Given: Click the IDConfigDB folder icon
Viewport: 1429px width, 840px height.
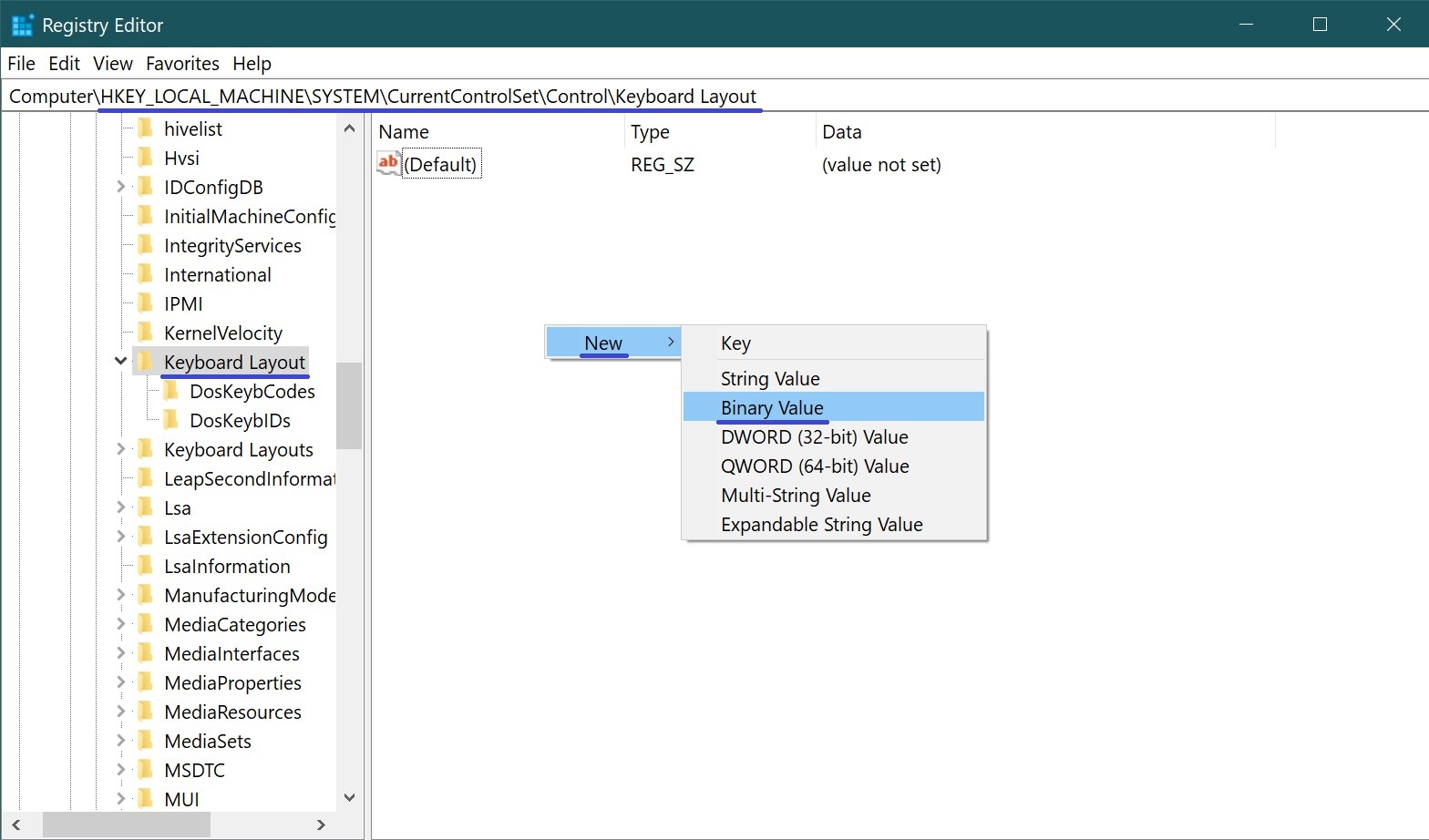Looking at the screenshot, I should (145, 187).
